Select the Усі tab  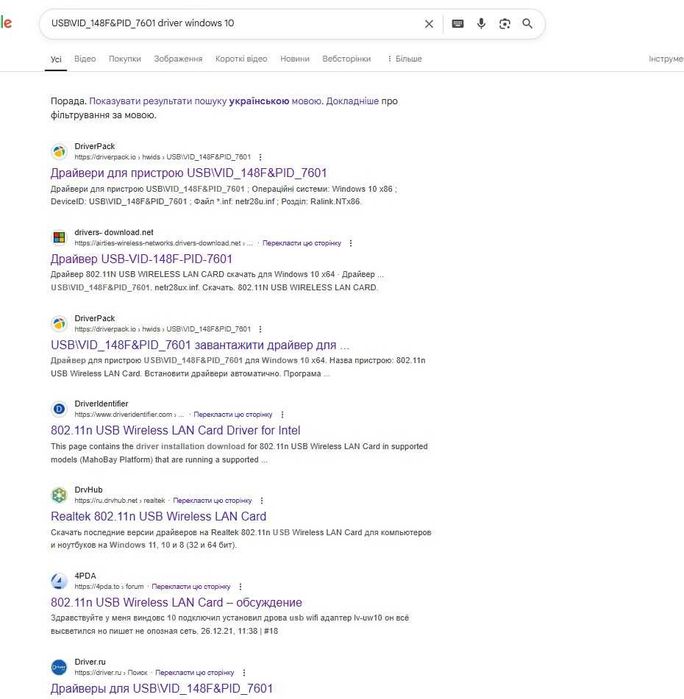56,59
